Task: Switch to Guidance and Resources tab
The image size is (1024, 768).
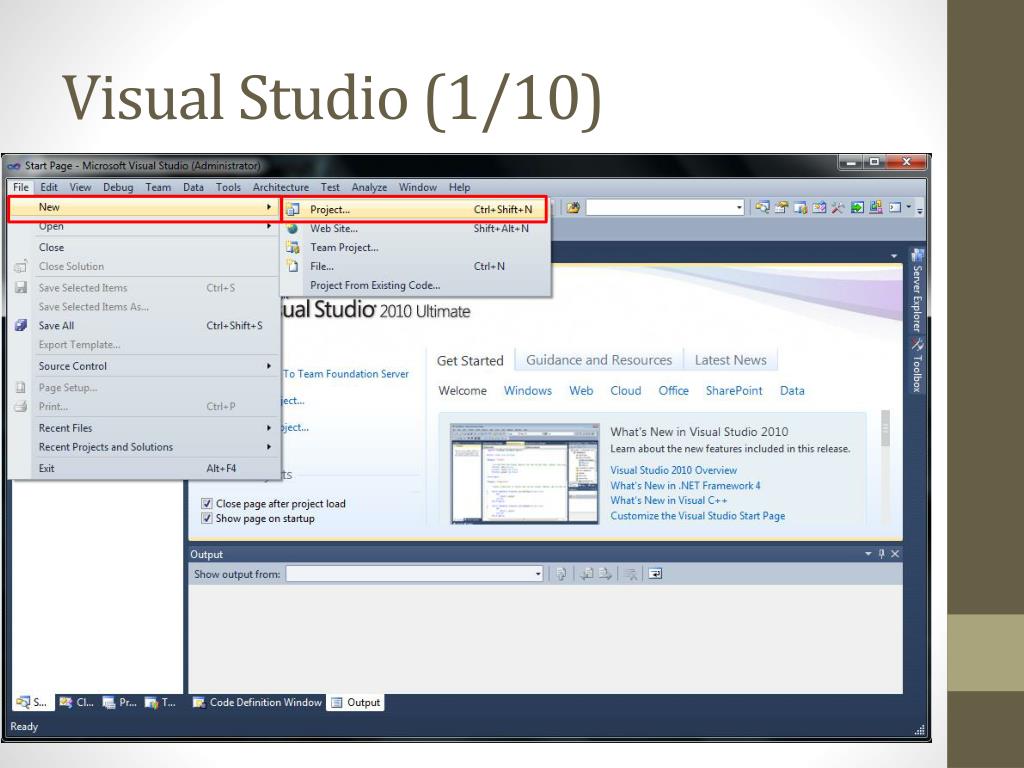Action: (599, 360)
